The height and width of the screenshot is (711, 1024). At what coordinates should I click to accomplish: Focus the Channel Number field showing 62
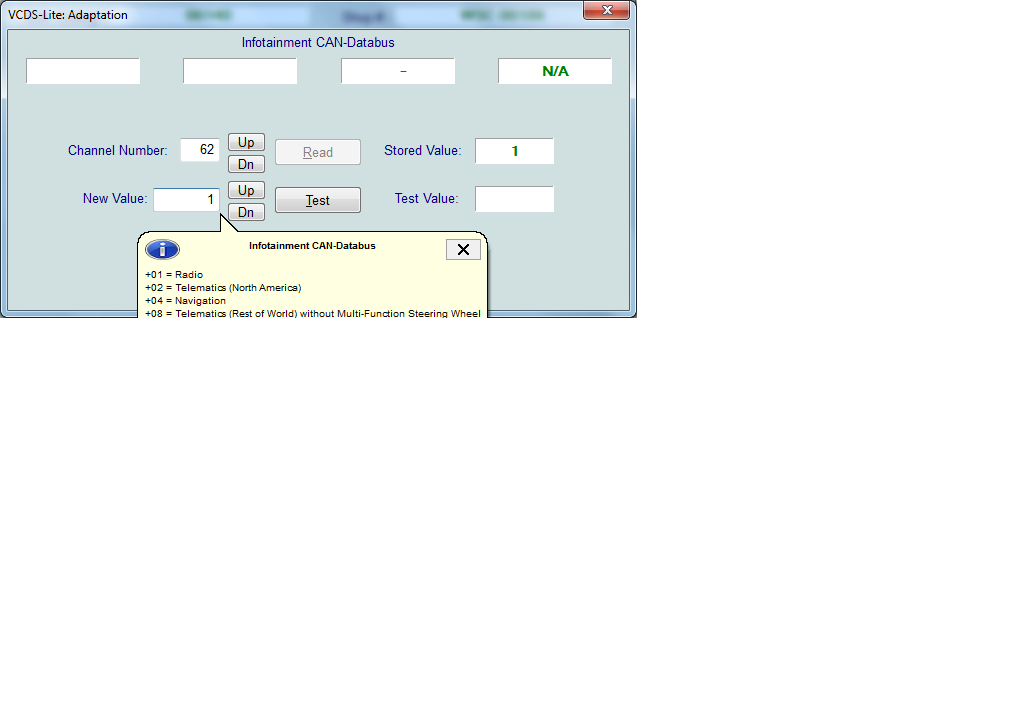(x=200, y=150)
